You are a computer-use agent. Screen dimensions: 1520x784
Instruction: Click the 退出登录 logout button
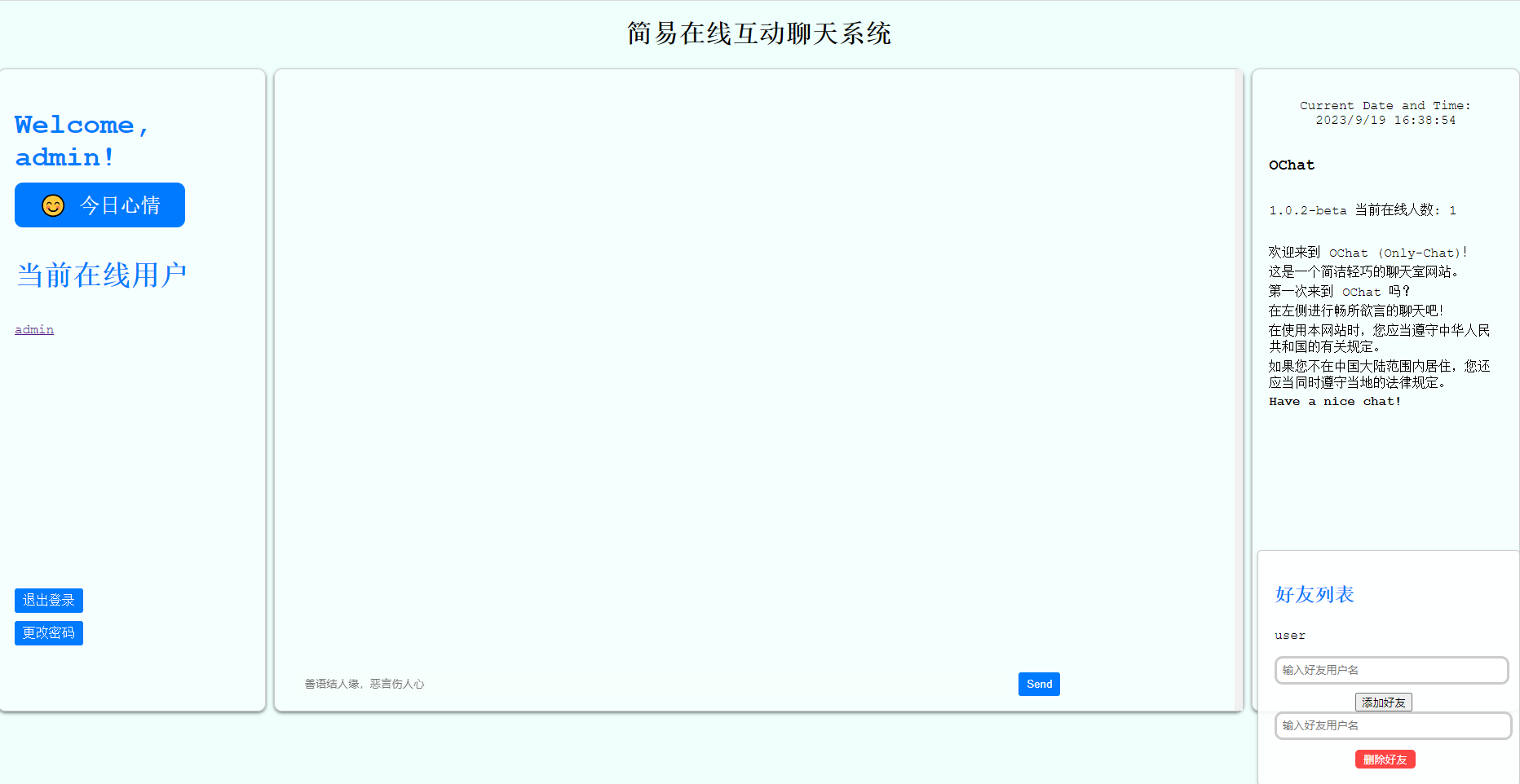48,601
